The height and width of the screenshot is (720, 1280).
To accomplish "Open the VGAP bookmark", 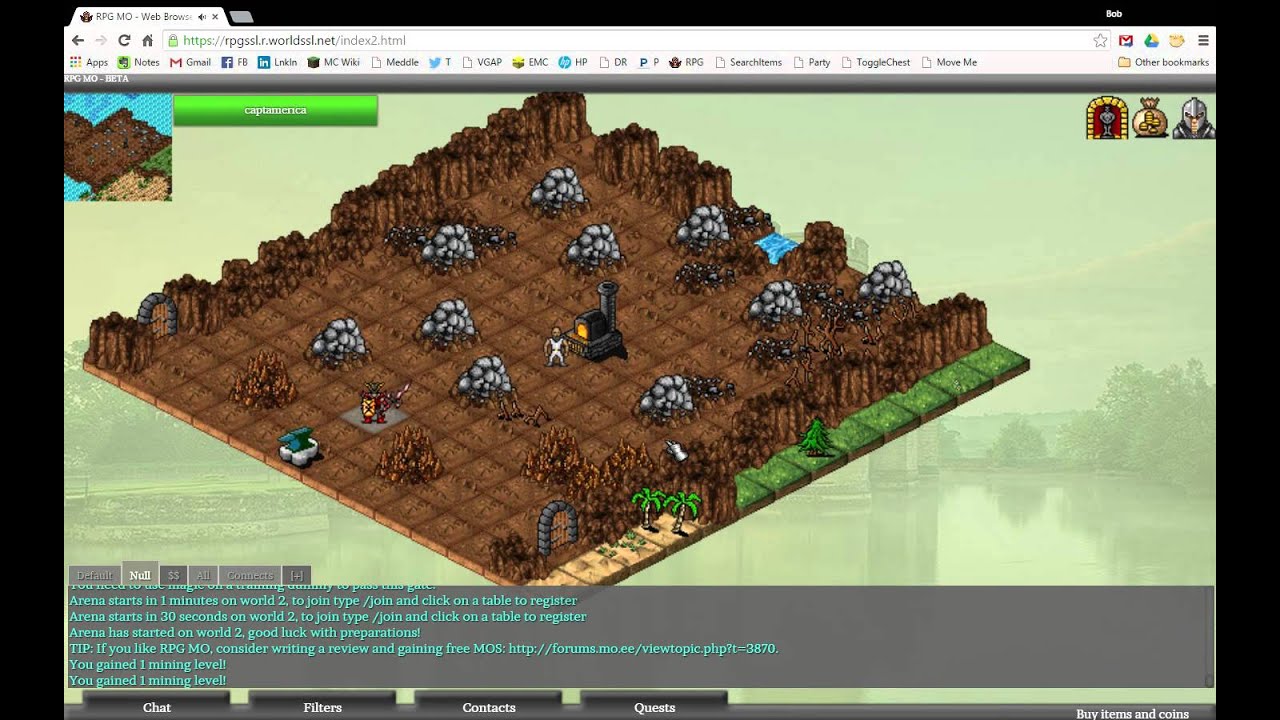I will 481,62.
